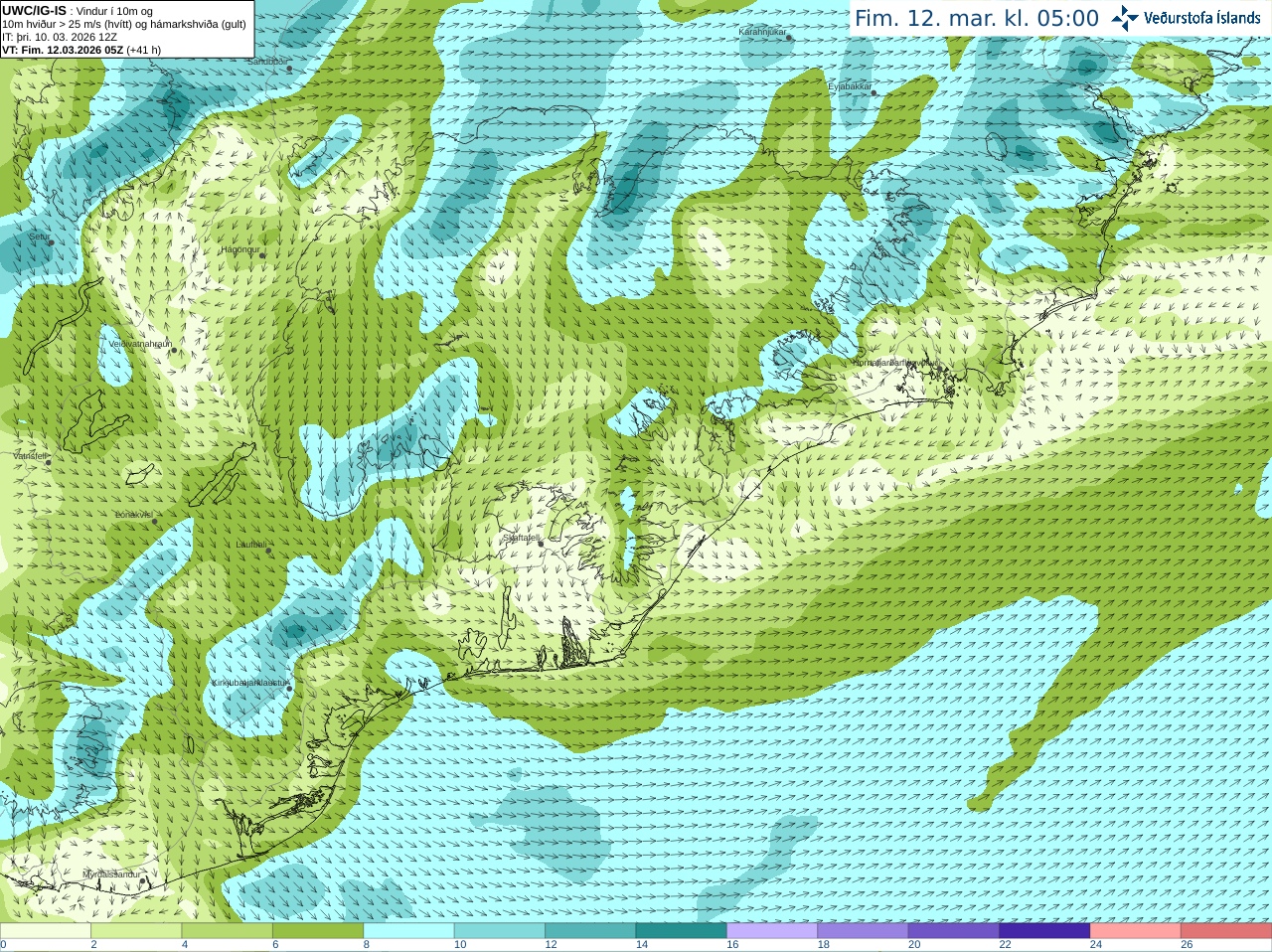Click the 4–6 m/s green legend swatch
Viewport: 1272px width, 952px height.
[x=228, y=931]
